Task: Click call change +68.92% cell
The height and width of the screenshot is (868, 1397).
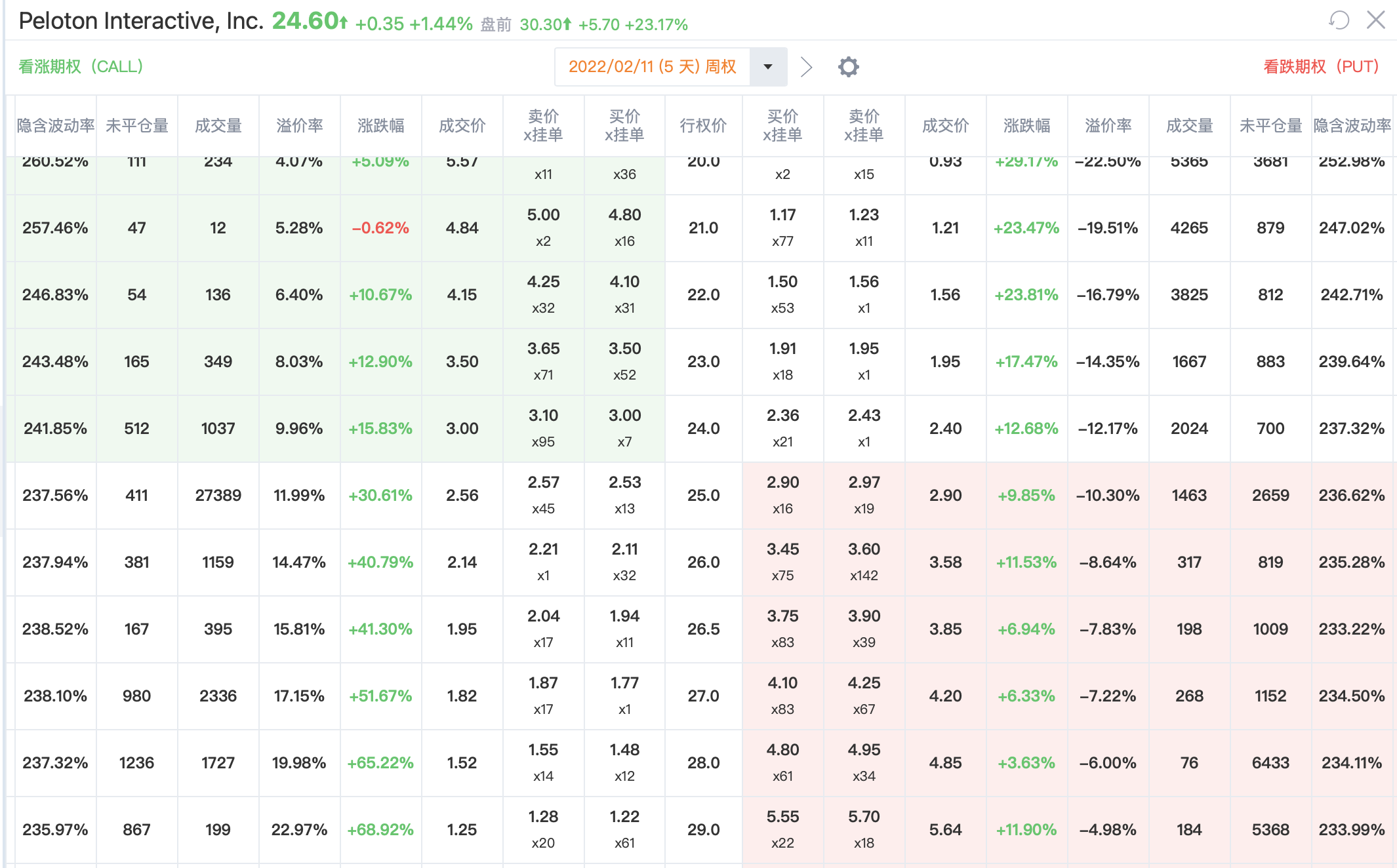Action: (380, 829)
